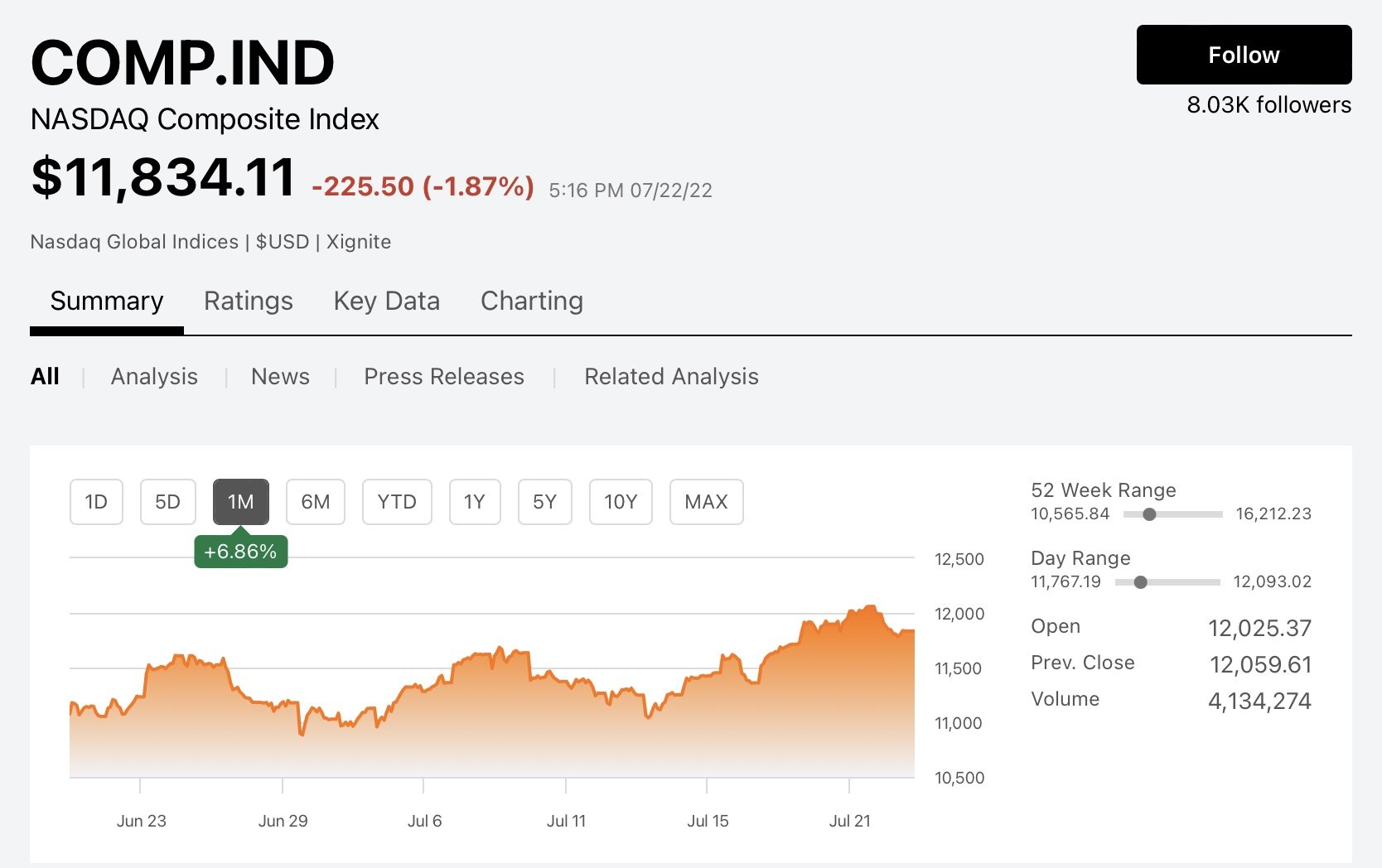Click the +6.86% change badge
Screen dimensions: 1382x868
point(241,552)
